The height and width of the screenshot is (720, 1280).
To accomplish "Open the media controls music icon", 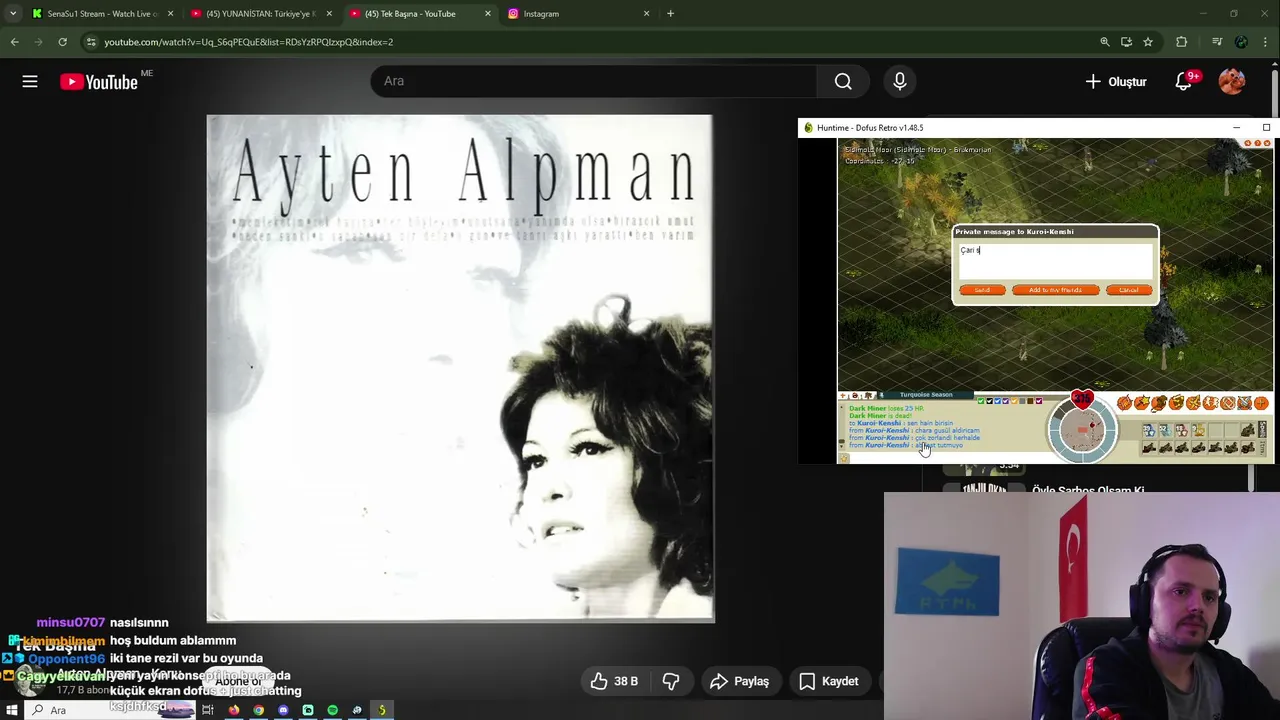I will [x=1216, y=42].
